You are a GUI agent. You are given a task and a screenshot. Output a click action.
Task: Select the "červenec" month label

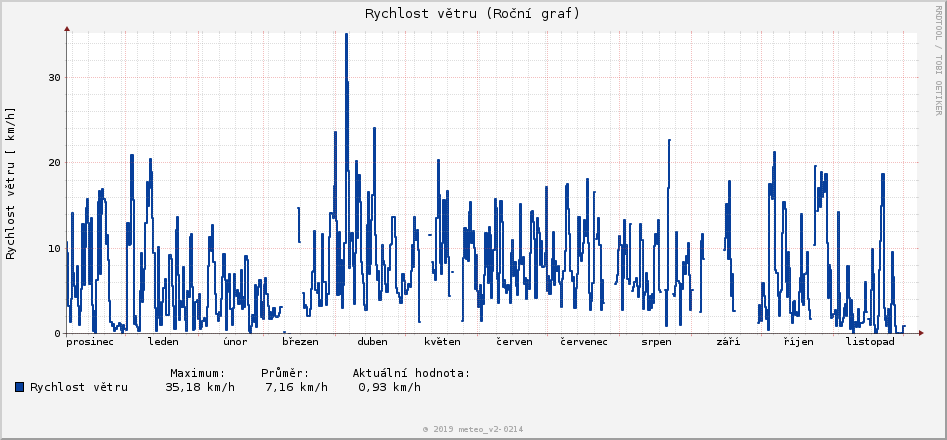tap(584, 342)
